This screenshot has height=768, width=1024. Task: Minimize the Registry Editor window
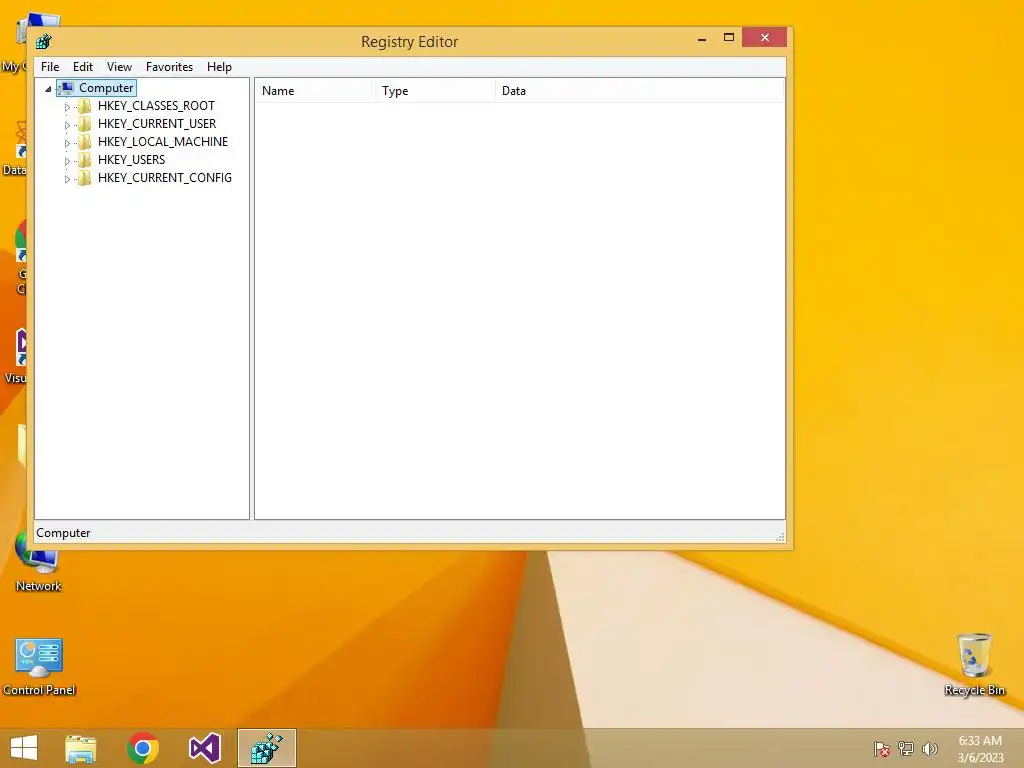(702, 38)
